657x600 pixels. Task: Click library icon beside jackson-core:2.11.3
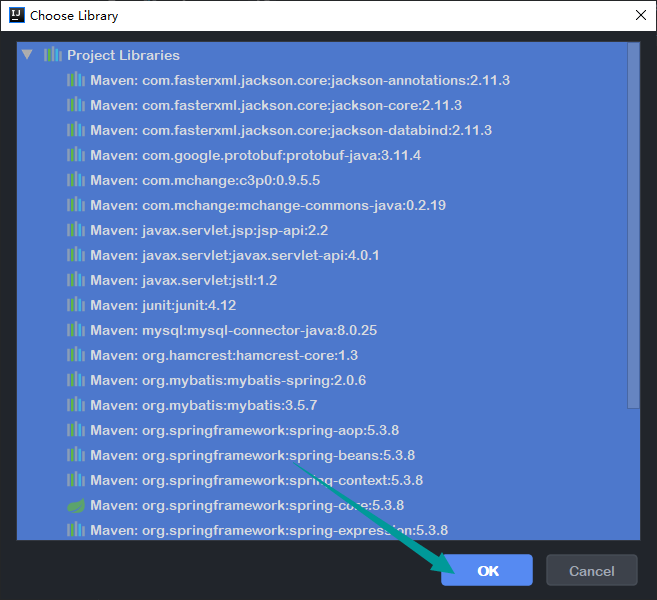point(76,105)
